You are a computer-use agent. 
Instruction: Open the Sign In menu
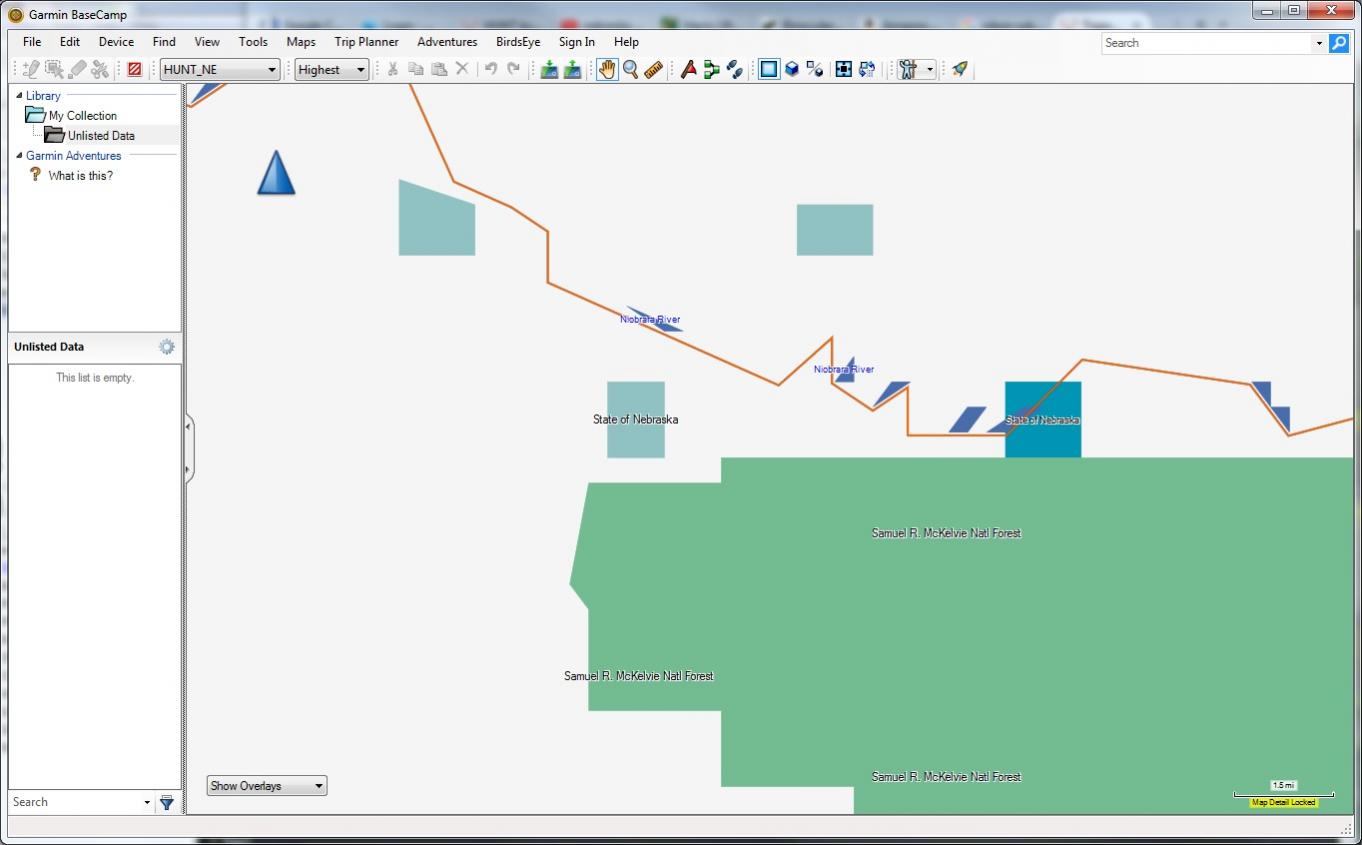point(577,42)
